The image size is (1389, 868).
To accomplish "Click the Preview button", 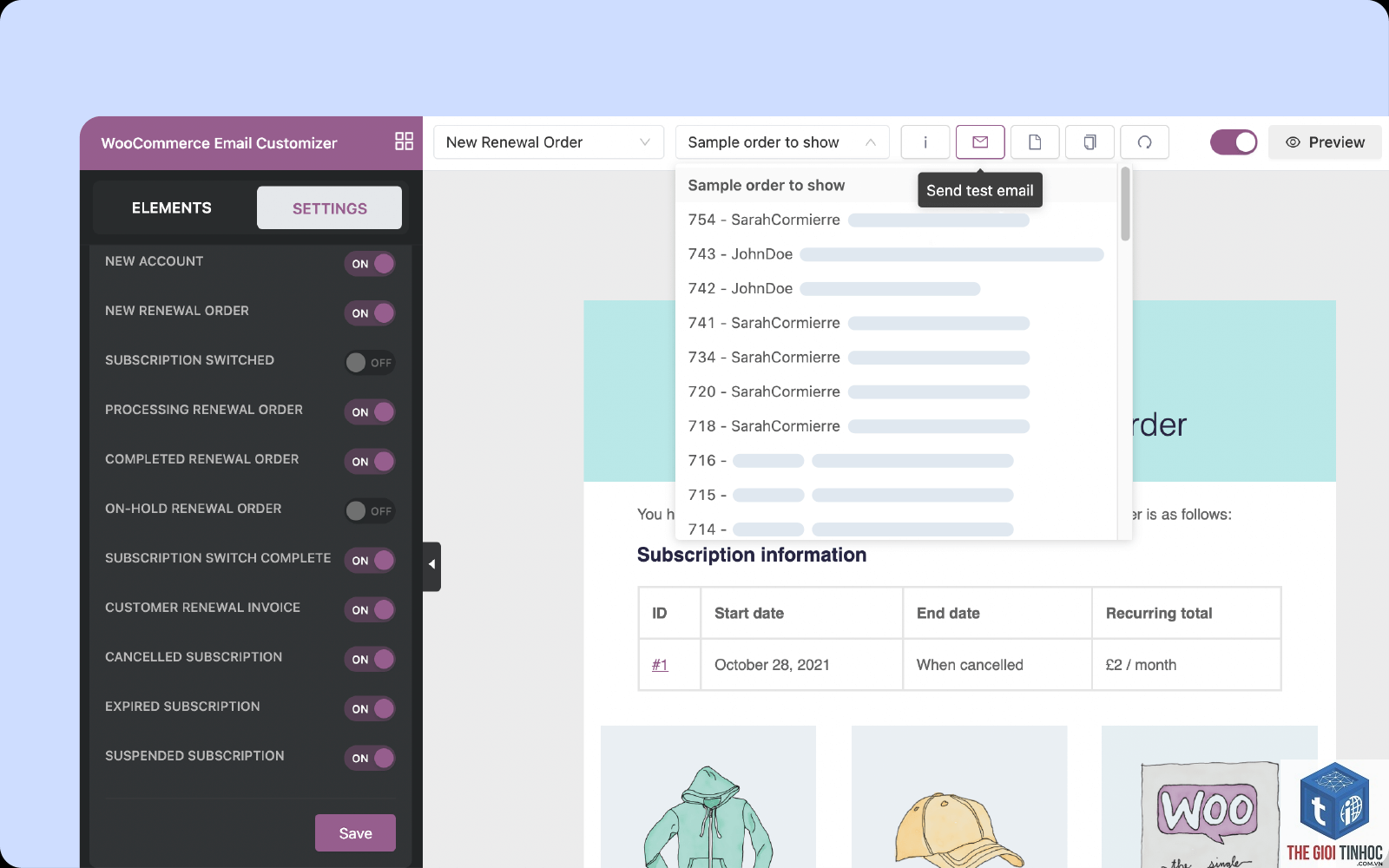I will point(1325,142).
